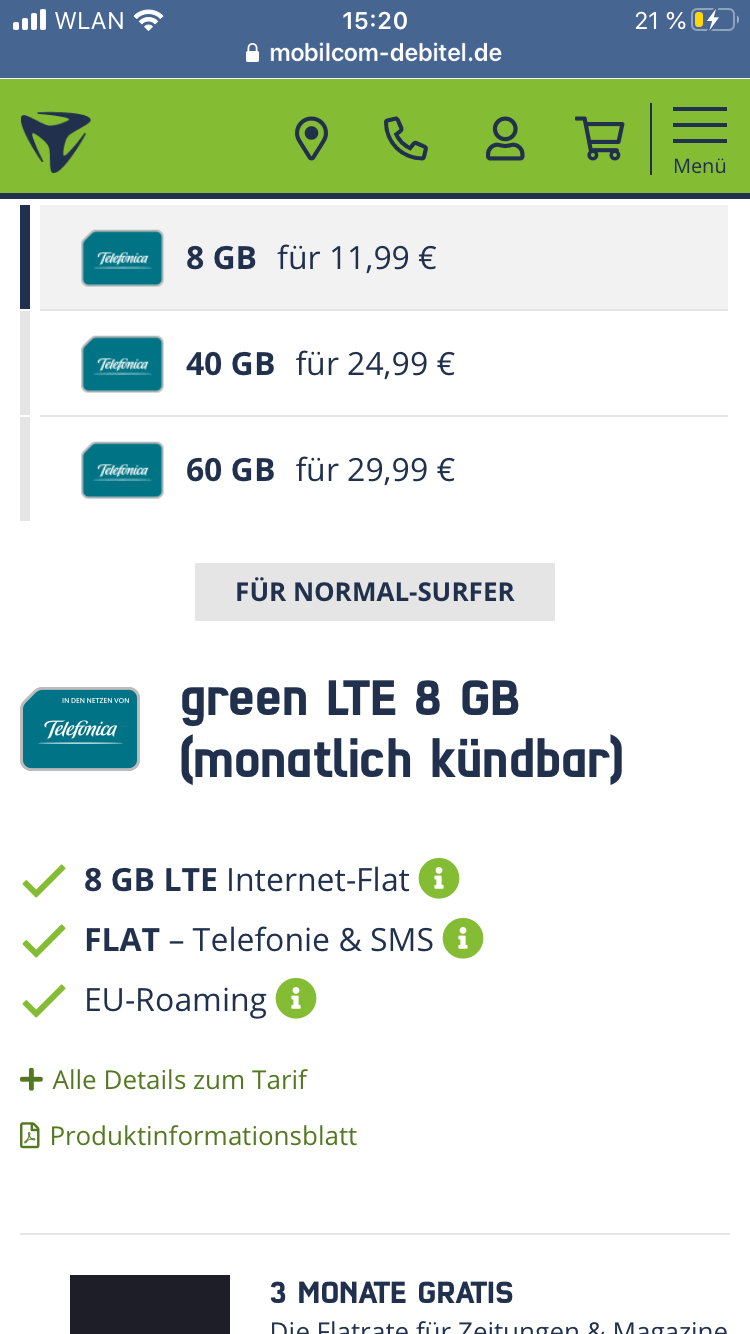The height and width of the screenshot is (1334, 750).
Task: Show info for FLAT Telefonie & SMS
Action: (463, 939)
